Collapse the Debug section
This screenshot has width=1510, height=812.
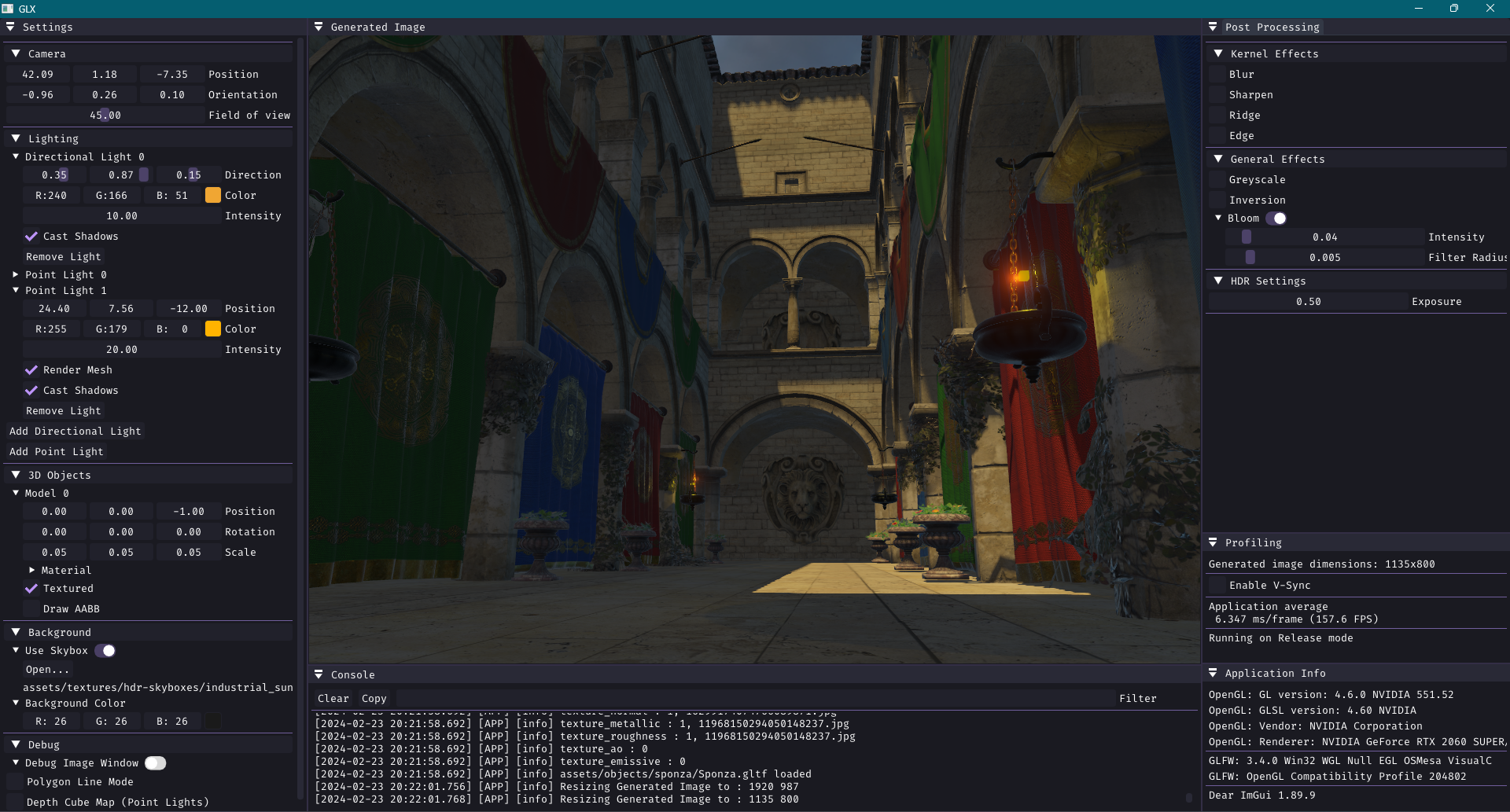click(x=16, y=744)
